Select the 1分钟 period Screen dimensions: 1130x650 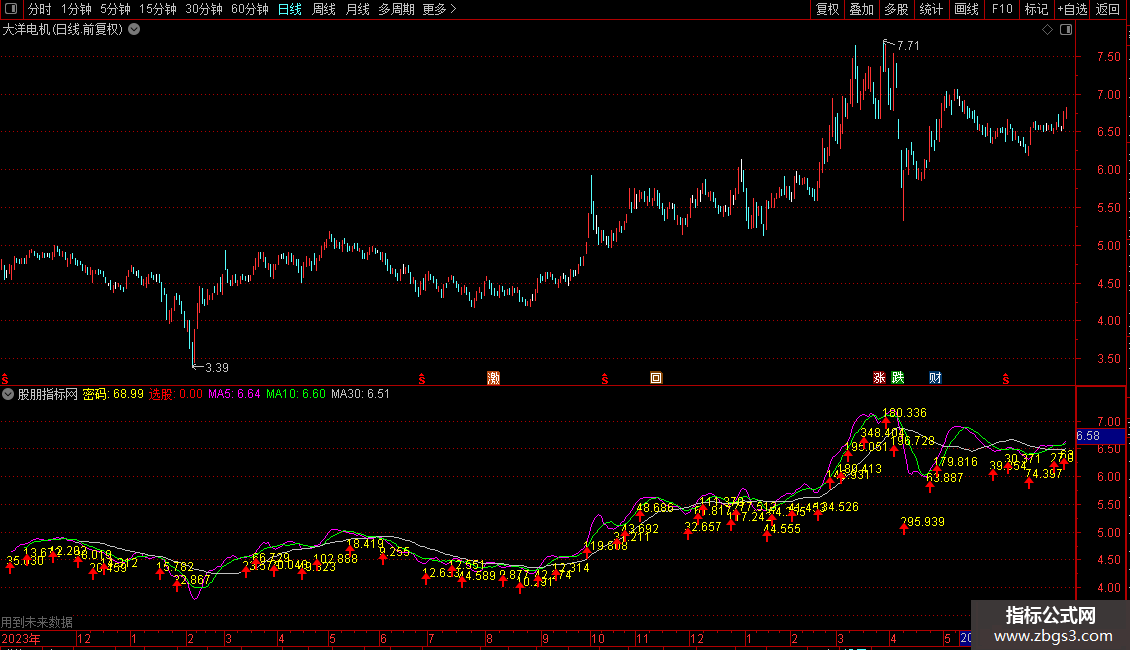click(76, 9)
